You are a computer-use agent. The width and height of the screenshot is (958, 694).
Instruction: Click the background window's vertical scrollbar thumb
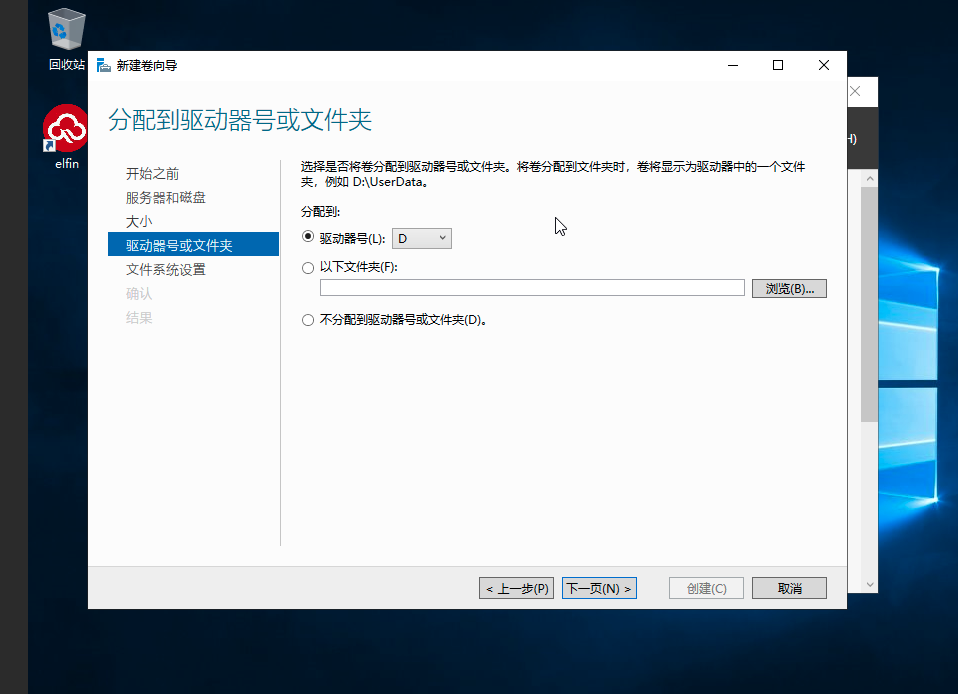(x=869, y=304)
